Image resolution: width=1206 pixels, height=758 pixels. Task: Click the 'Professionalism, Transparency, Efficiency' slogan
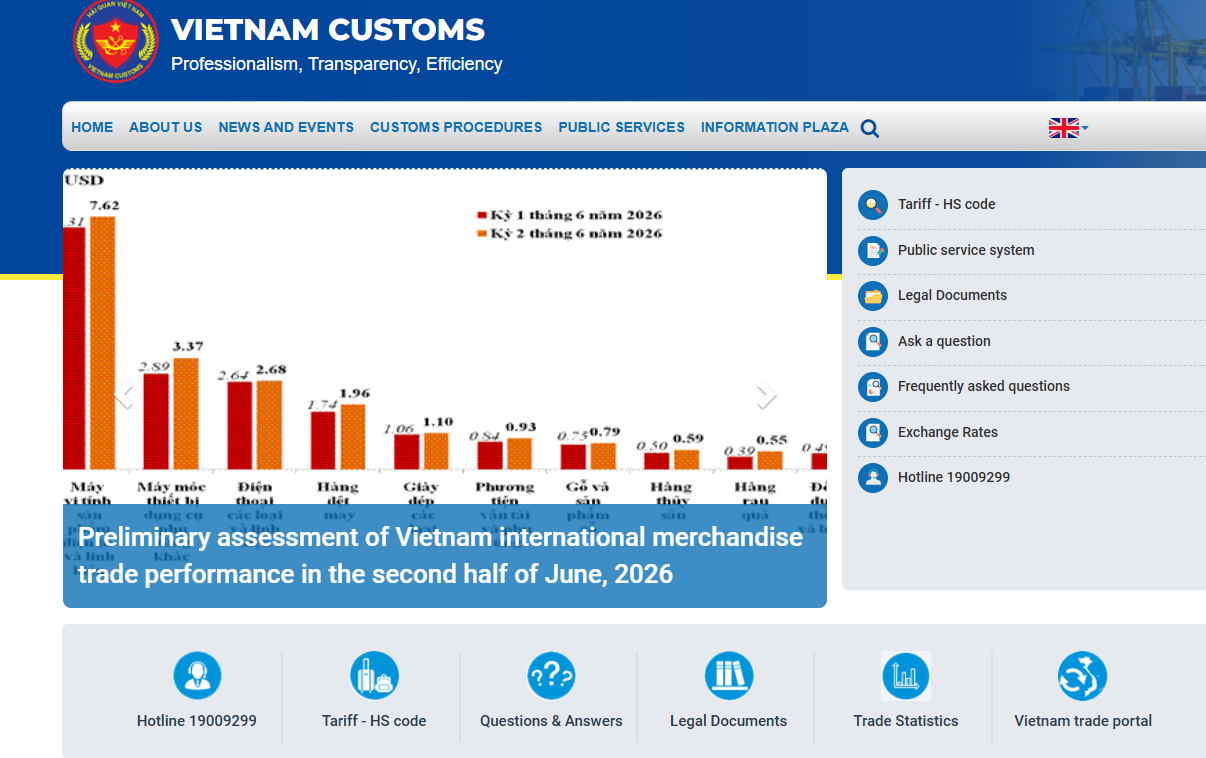(x=337, y=64)
